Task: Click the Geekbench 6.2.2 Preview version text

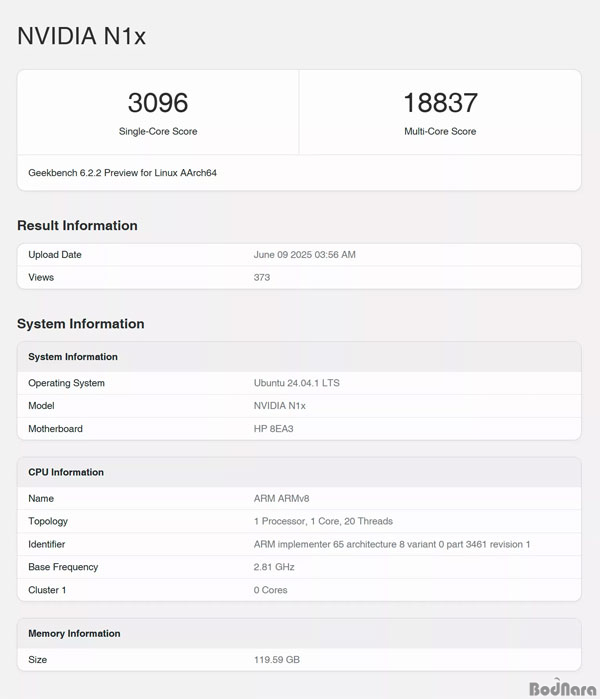Action: click(x=123, y=173)
